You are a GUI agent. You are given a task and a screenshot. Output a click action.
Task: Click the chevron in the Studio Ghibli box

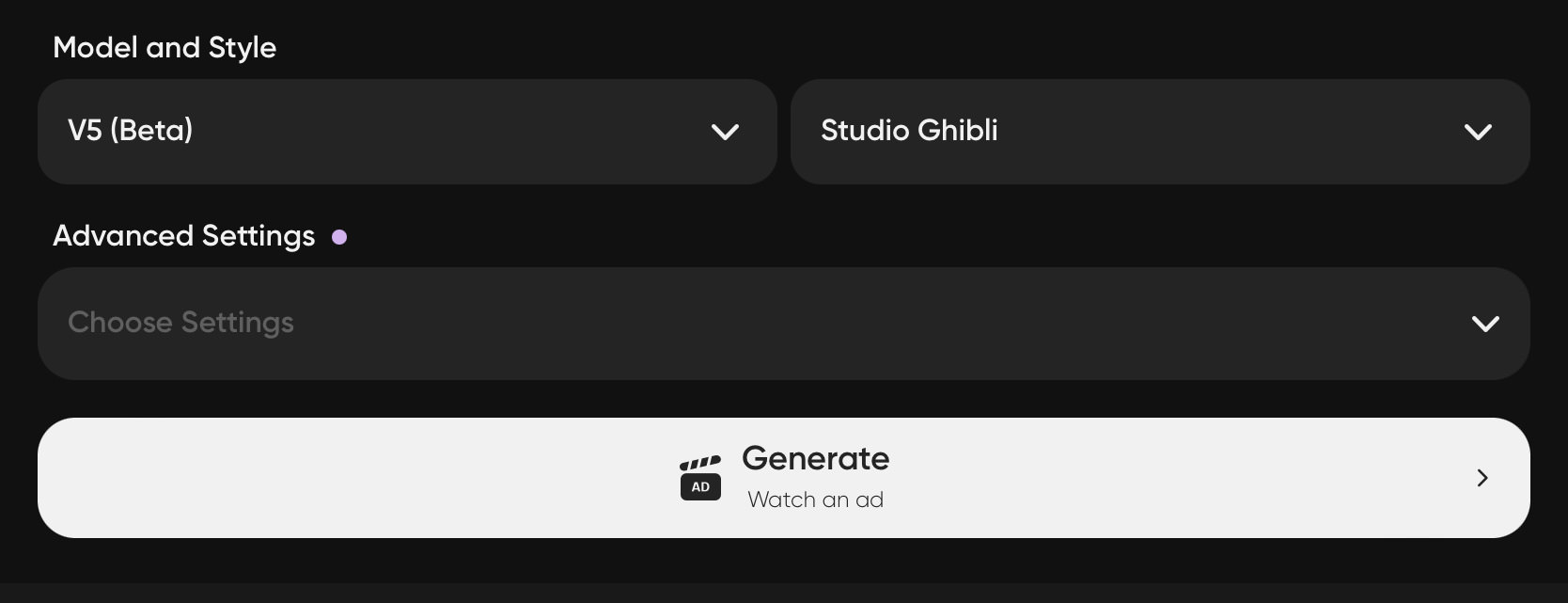tap(1478, 132)
